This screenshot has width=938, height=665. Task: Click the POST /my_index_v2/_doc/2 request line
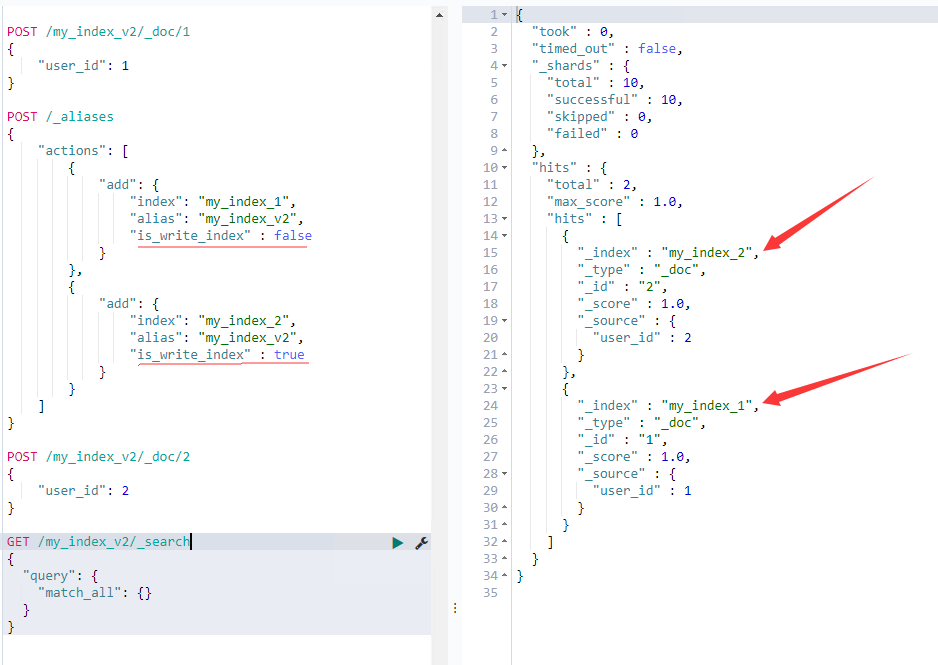[x=98, y=457]
